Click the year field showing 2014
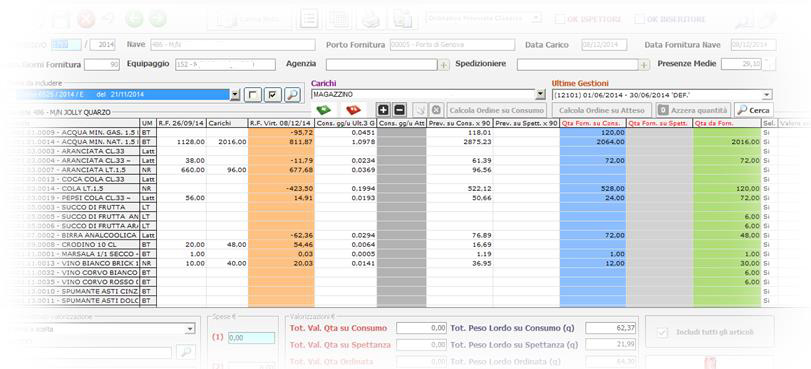The image size is (811, 369). [x=102, y=45]
